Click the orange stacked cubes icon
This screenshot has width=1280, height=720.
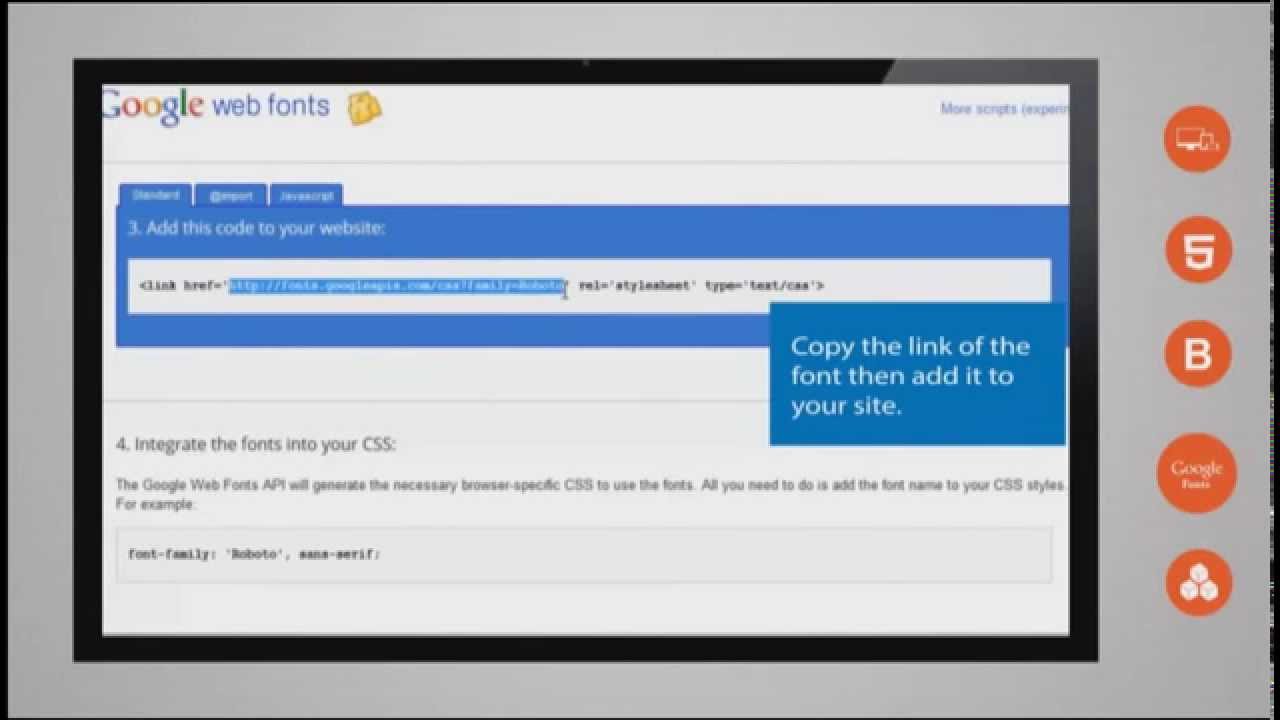(x=1197, y=582)
